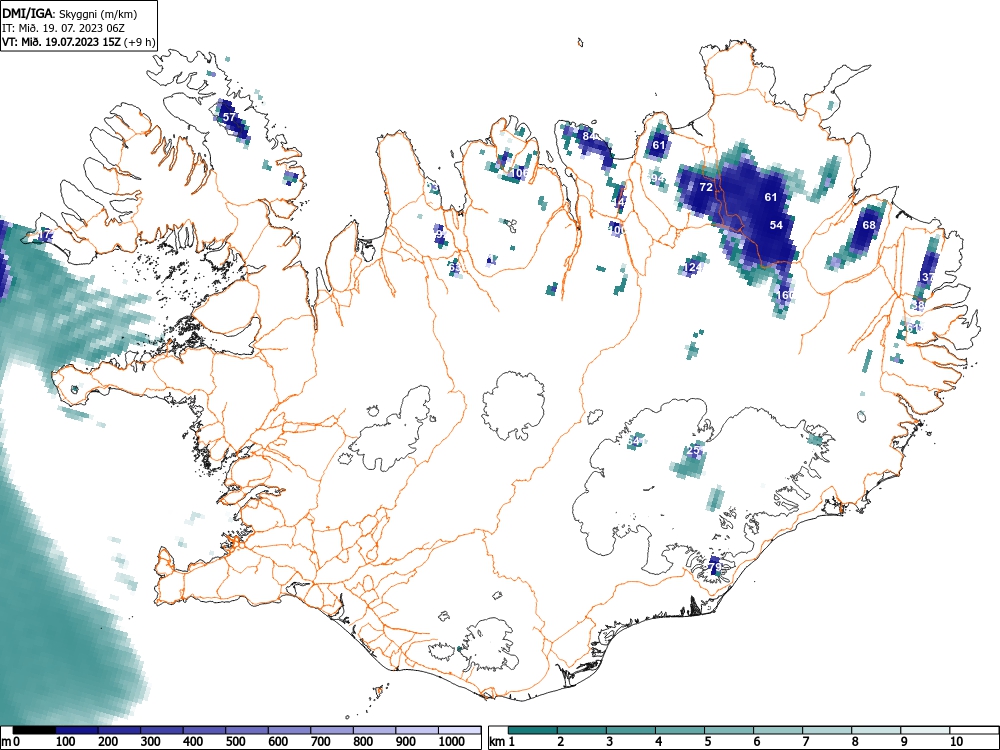The height and width of the screenshot is (750, 1000).
Task: Click the '3' label in the km legend
Action: point(610,742)
